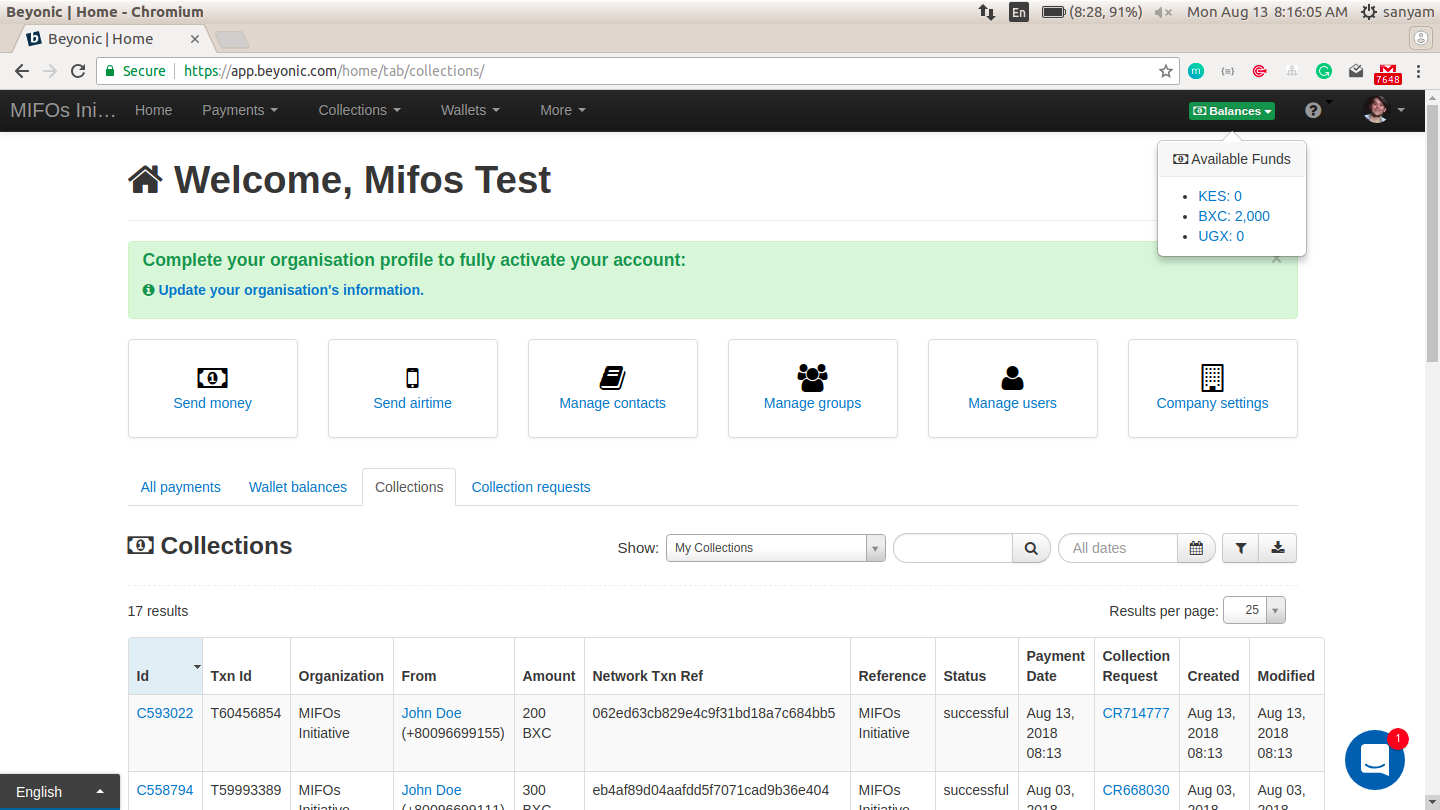Open the English language selector
Screen dimensions: 1440x810
[60, 792]
